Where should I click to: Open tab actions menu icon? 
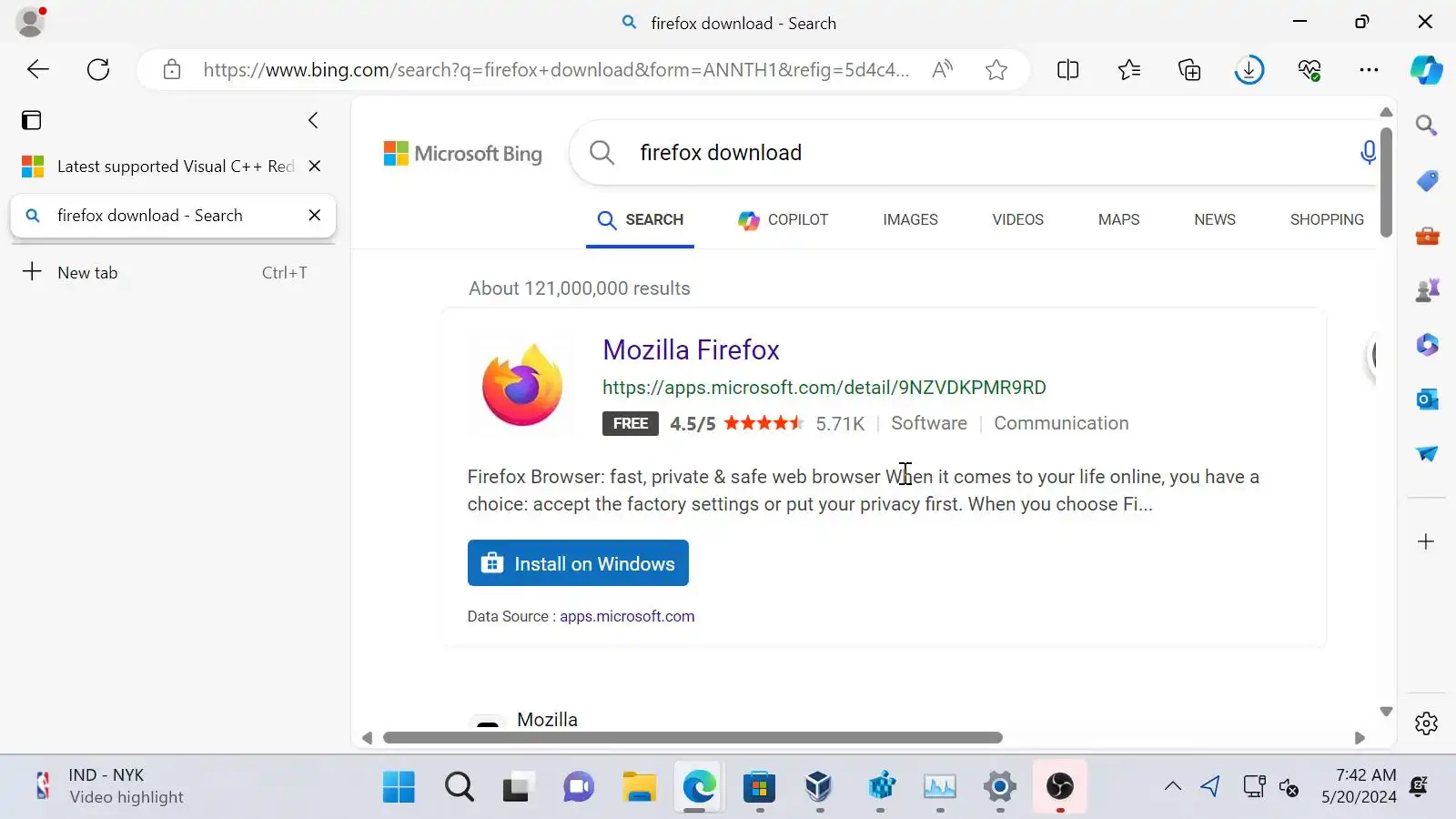(32, 120)
